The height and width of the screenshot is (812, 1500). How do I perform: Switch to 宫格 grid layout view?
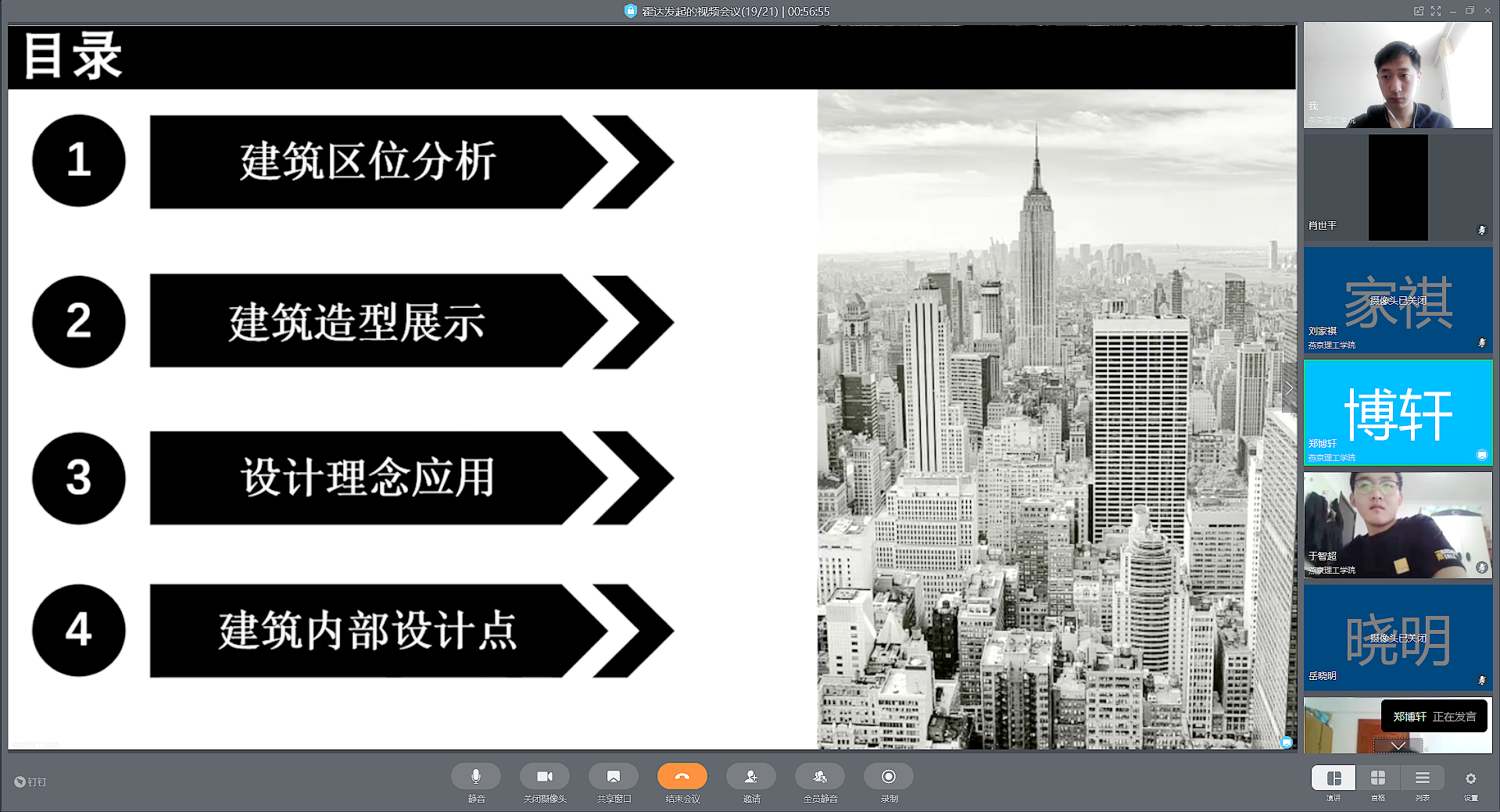pos(1377,778)
